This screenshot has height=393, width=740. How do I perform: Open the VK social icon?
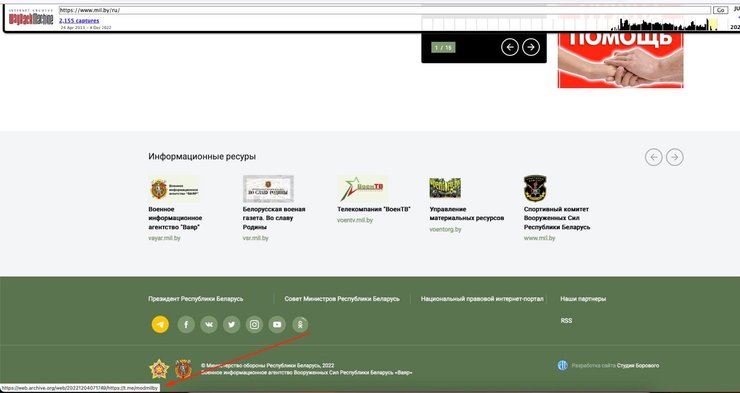click(209, 325)
